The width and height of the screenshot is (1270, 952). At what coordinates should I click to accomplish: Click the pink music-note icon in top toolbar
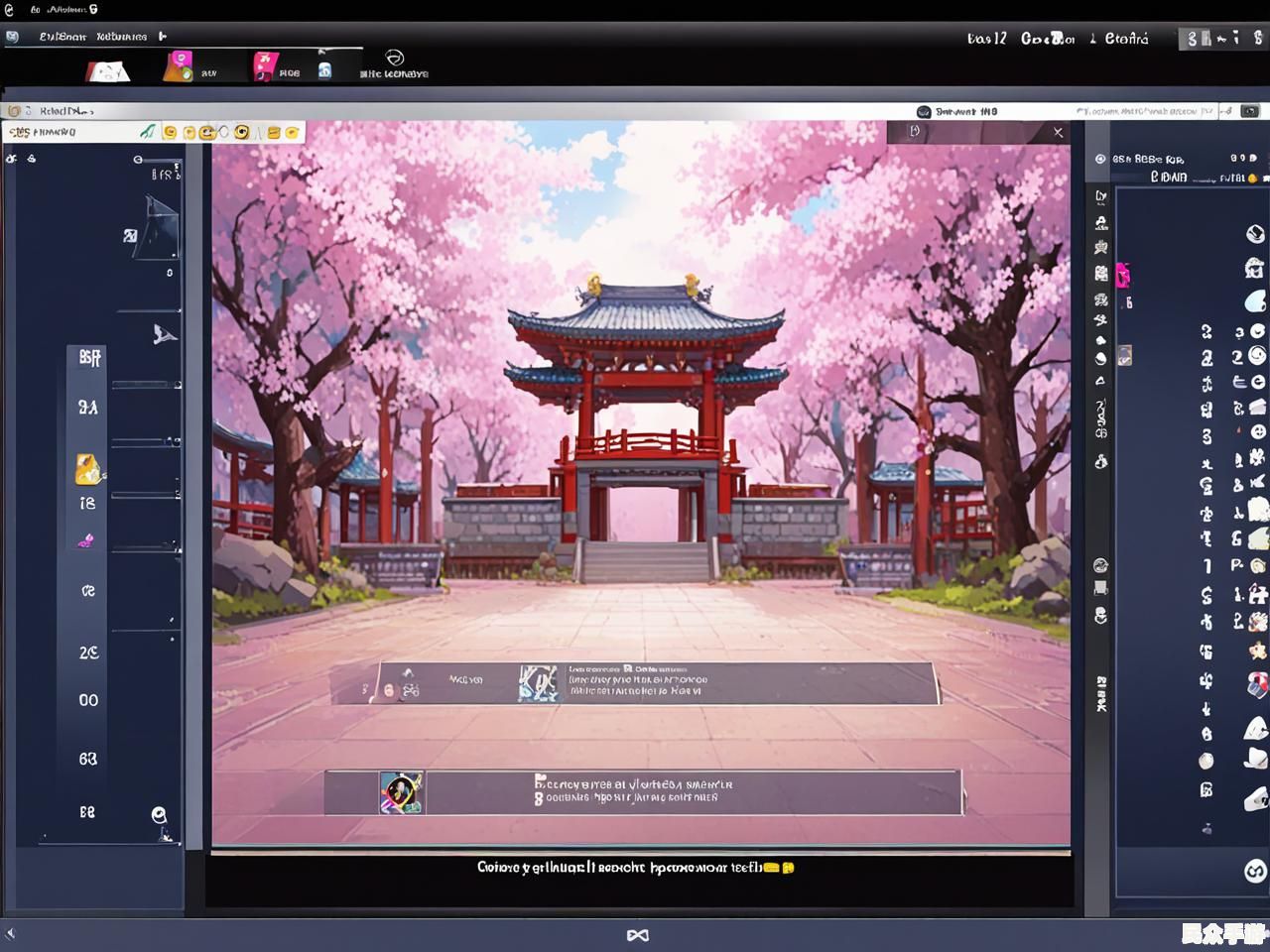[265, 66]
